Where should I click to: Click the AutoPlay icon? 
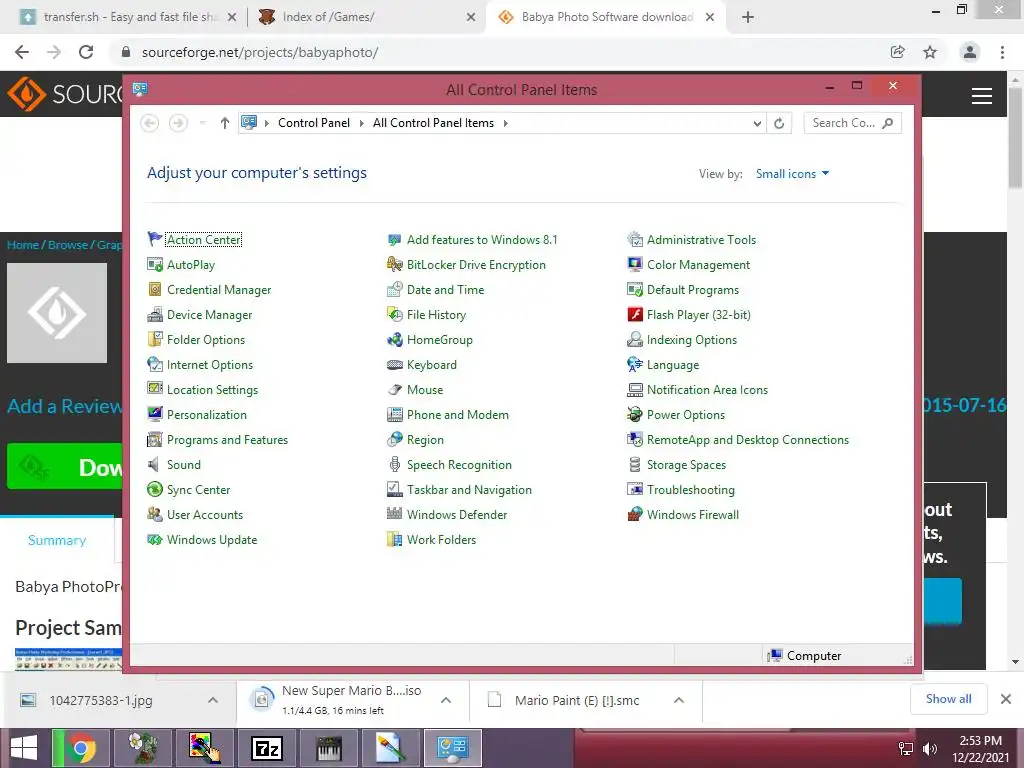tap(154, 264)
